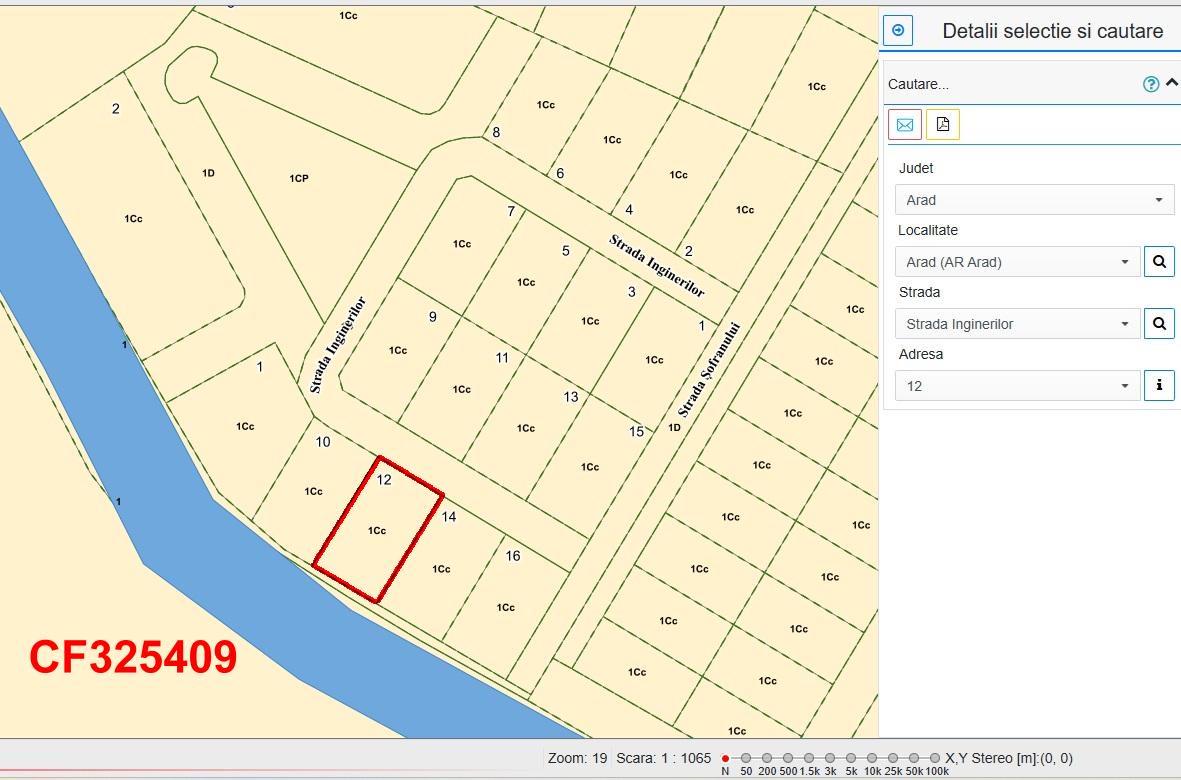Click the Zoom: 19 status text
This screenshot has height=780, width=1181.
pos(577,758)
